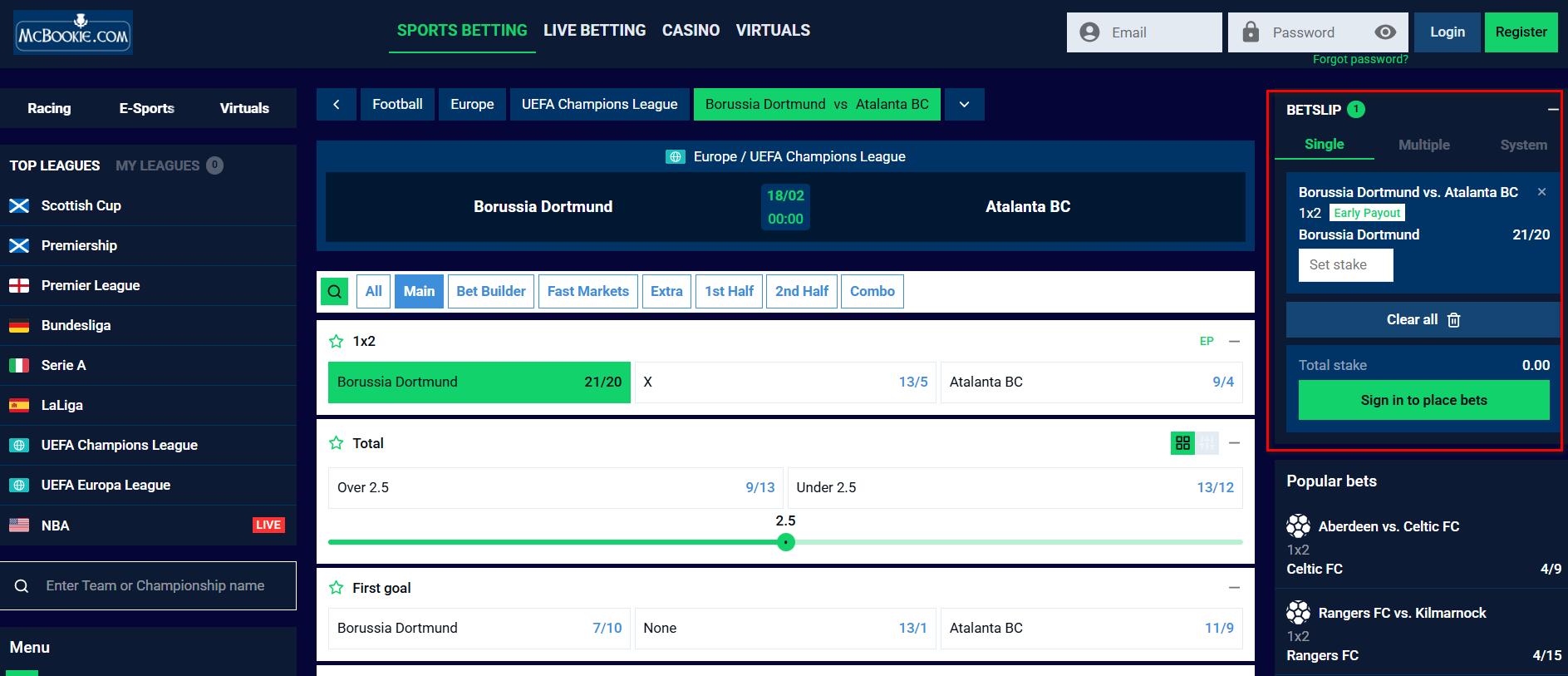Click Team or Championship search field

point(148,586)
